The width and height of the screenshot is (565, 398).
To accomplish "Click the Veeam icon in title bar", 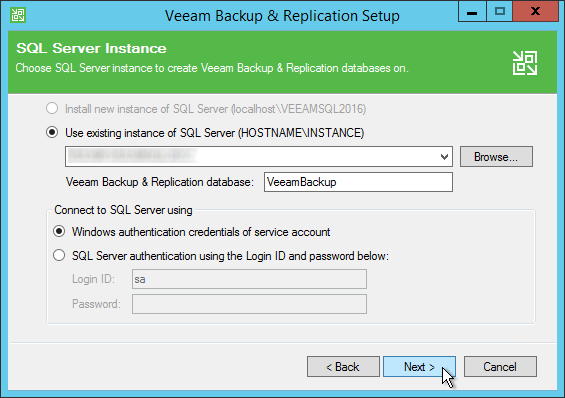I will point(18,15).
